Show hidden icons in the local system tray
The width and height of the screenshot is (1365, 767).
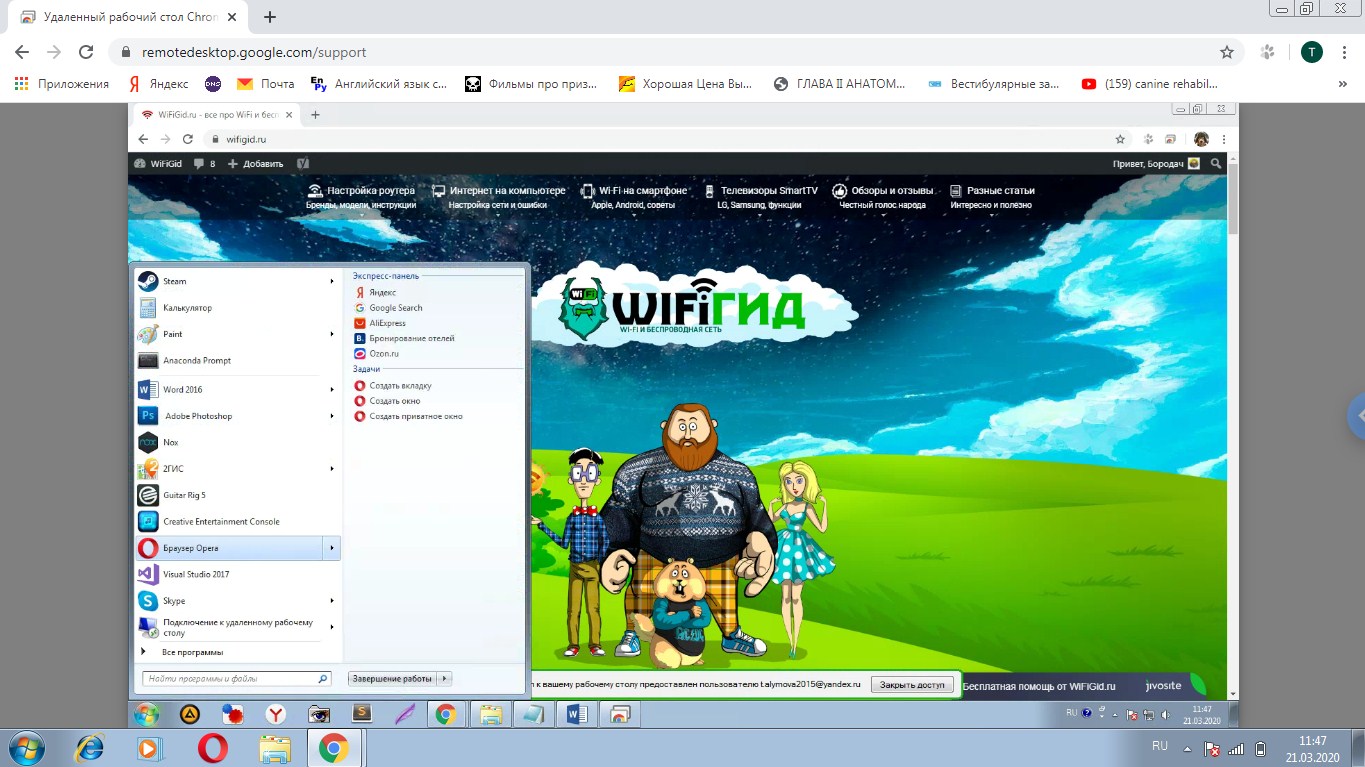coord(1187,748)
